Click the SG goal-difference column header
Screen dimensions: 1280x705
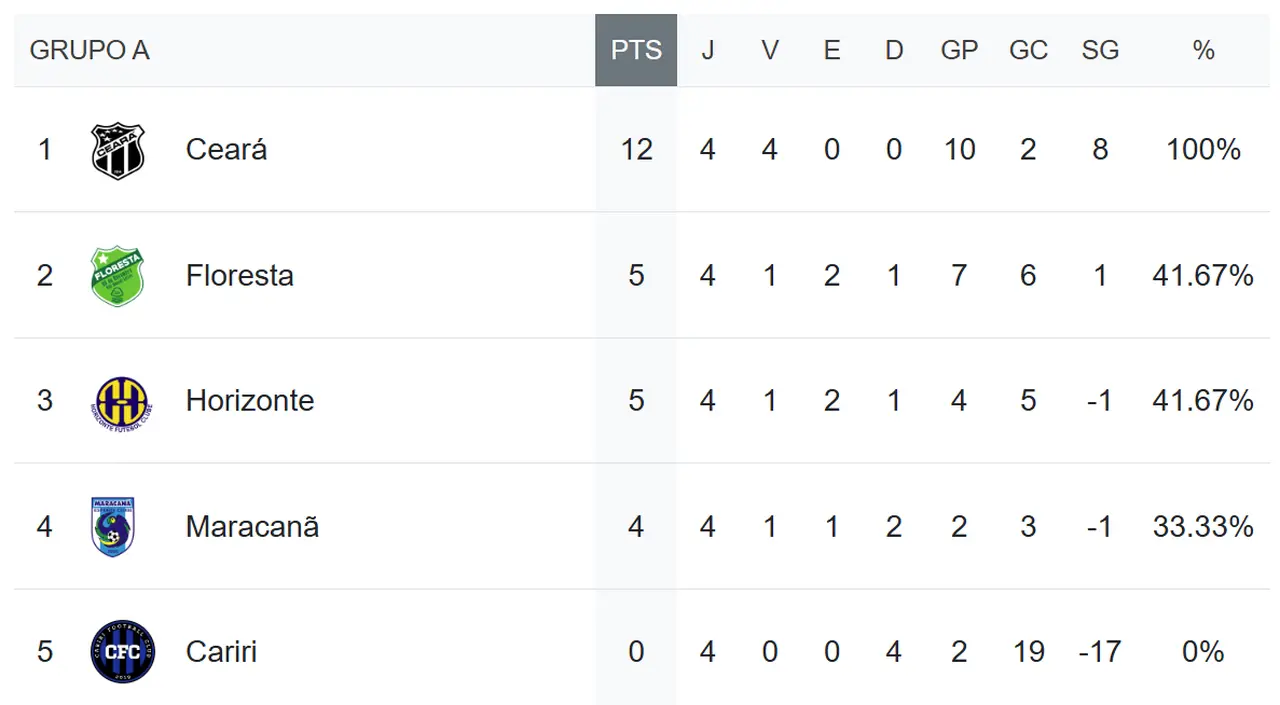click(x=1100, y=50)
